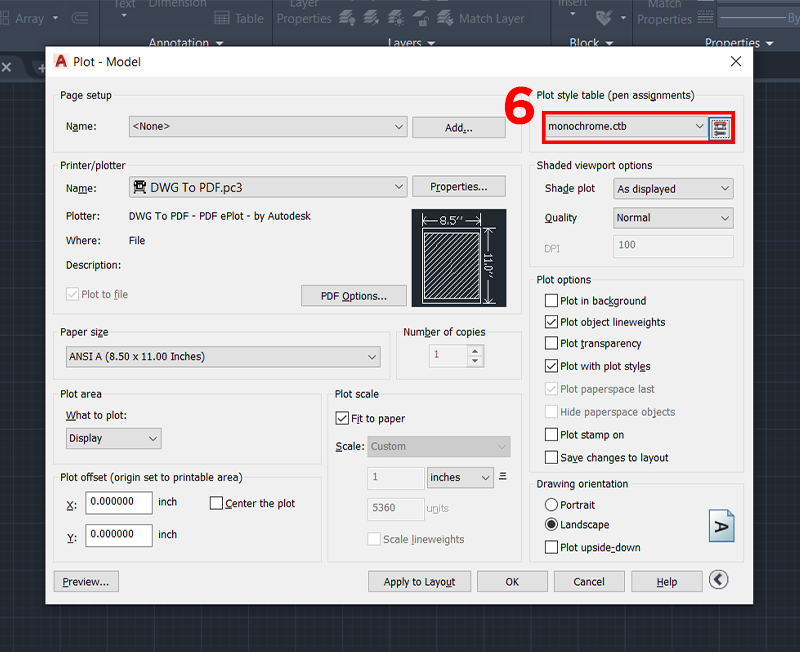This screenshot has height=652, width=800.
Task: Select the Portrait orientation radio button
Action: point(551,505)
